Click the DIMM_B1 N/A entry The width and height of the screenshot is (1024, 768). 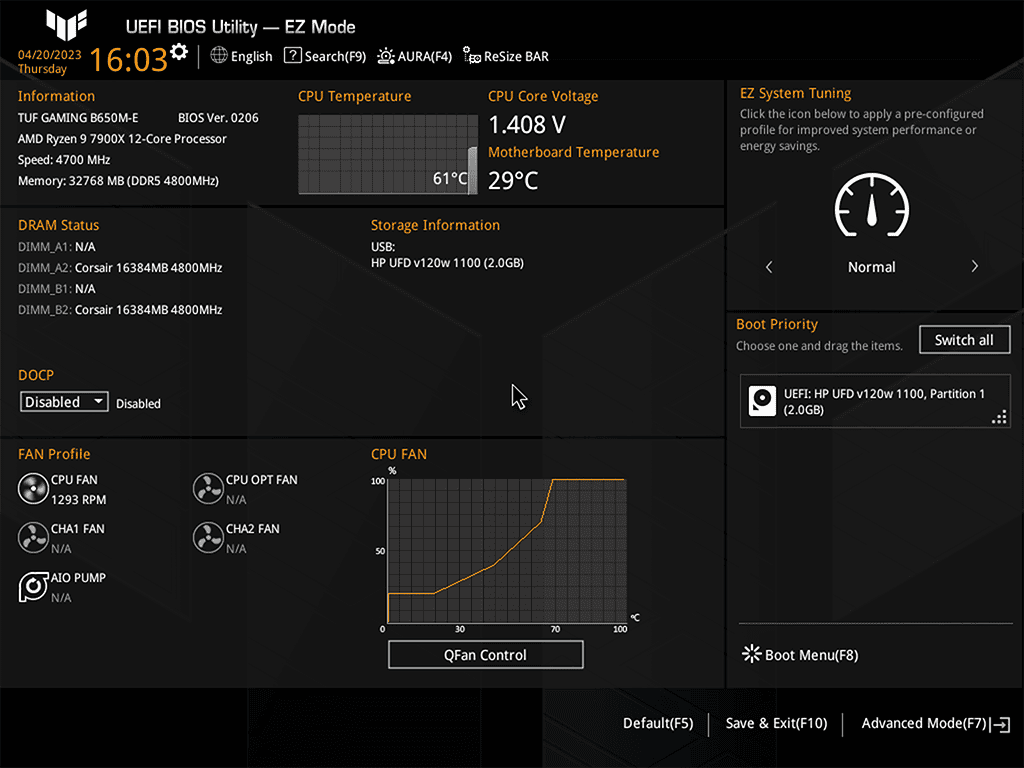tap(57, 289)
